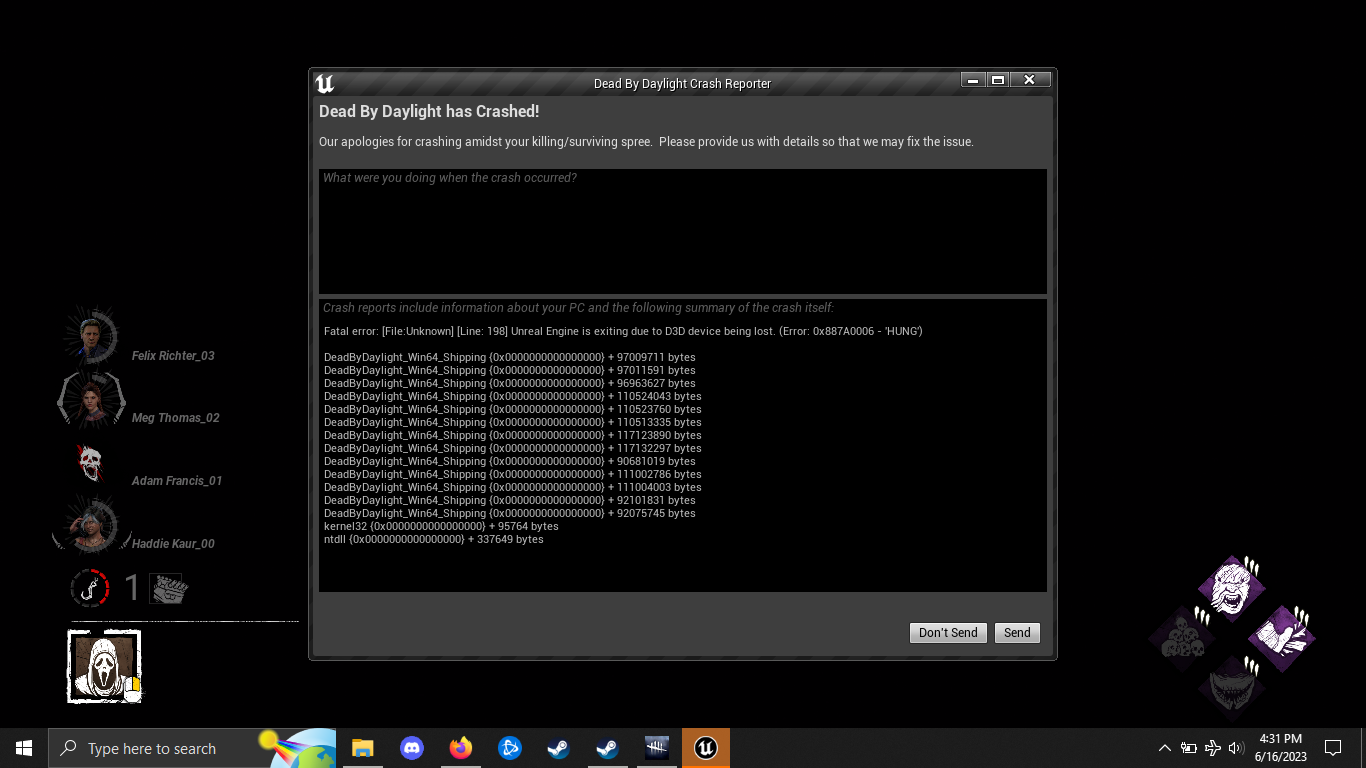Open File Explorer from the taskbar

click(x=363, y=748)
